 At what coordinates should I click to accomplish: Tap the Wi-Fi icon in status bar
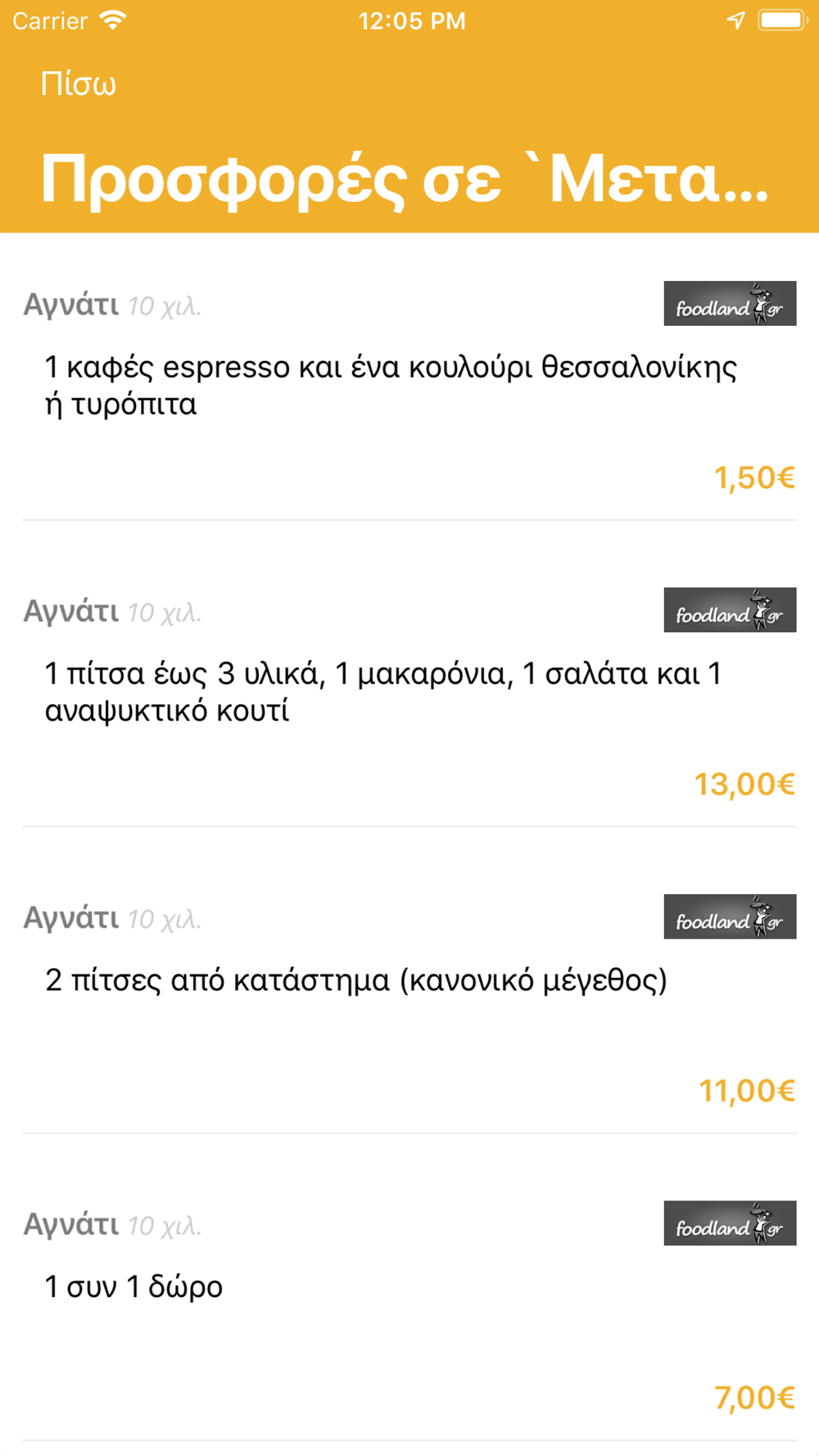coord(113,20)
